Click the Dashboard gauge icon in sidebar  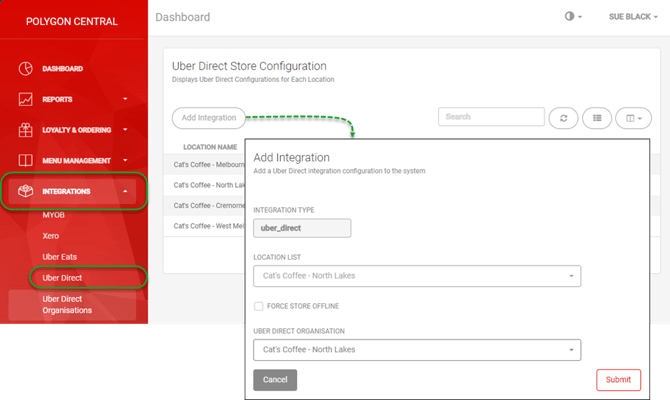point(25,69)
